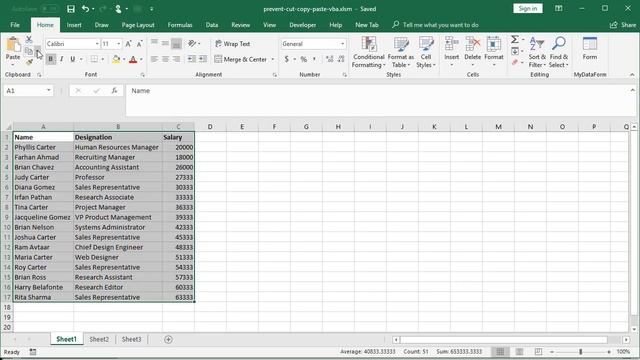Image resolution: width=640 pixels, height=360 pixels.
Task: Open Insert Function fx button
Action: (x=114, y=91)
